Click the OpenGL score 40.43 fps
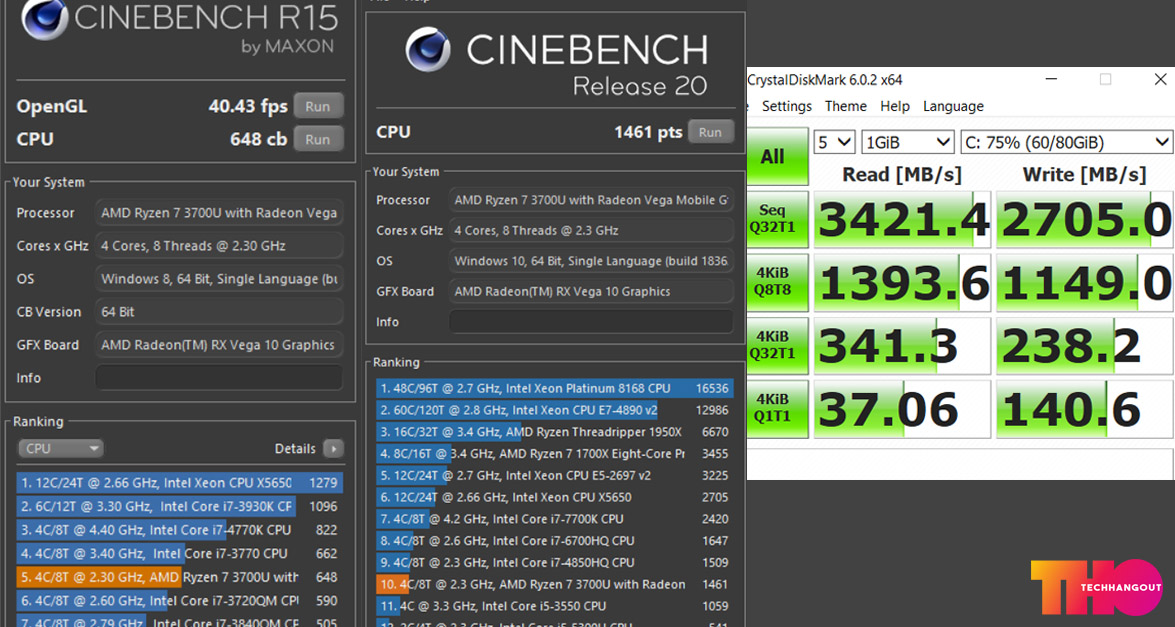 [248, 106]
